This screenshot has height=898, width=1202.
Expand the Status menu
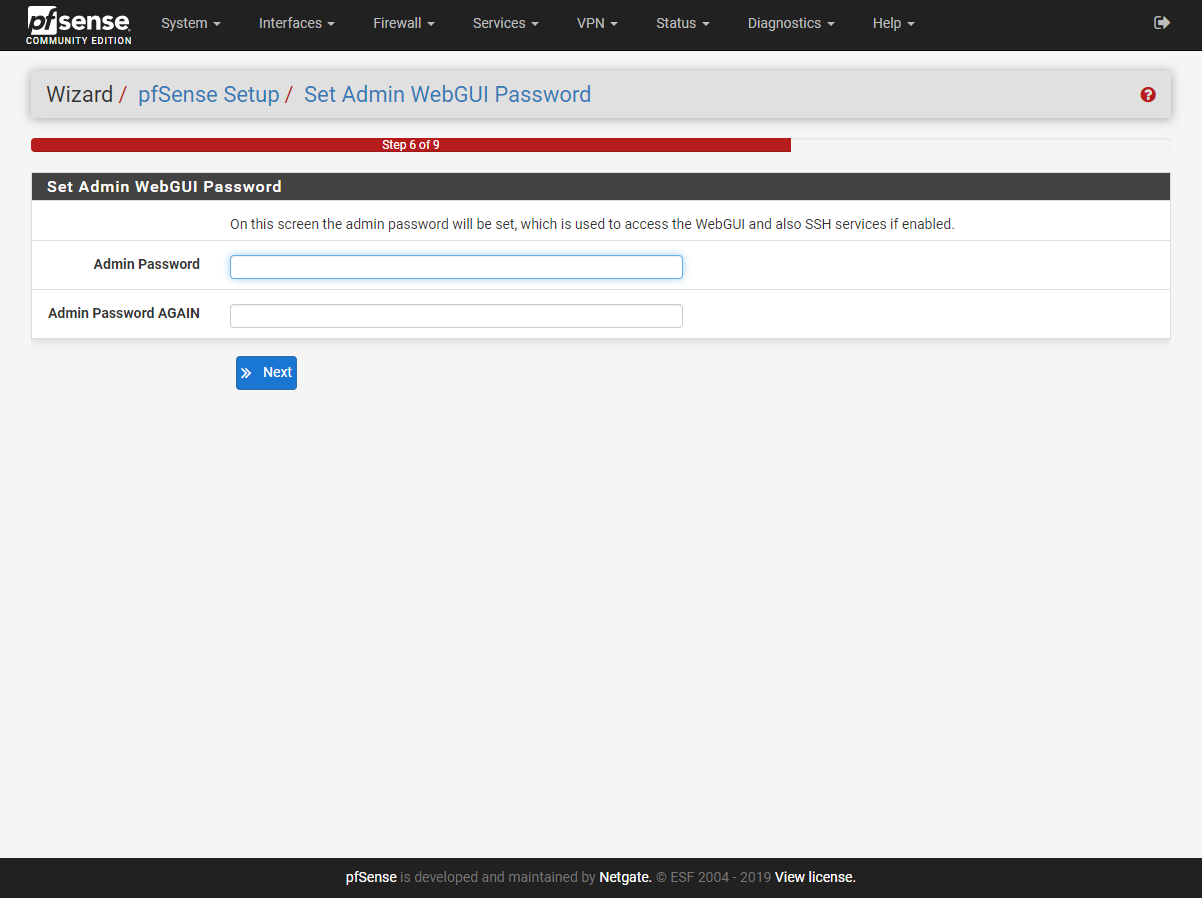coord(683,23)
